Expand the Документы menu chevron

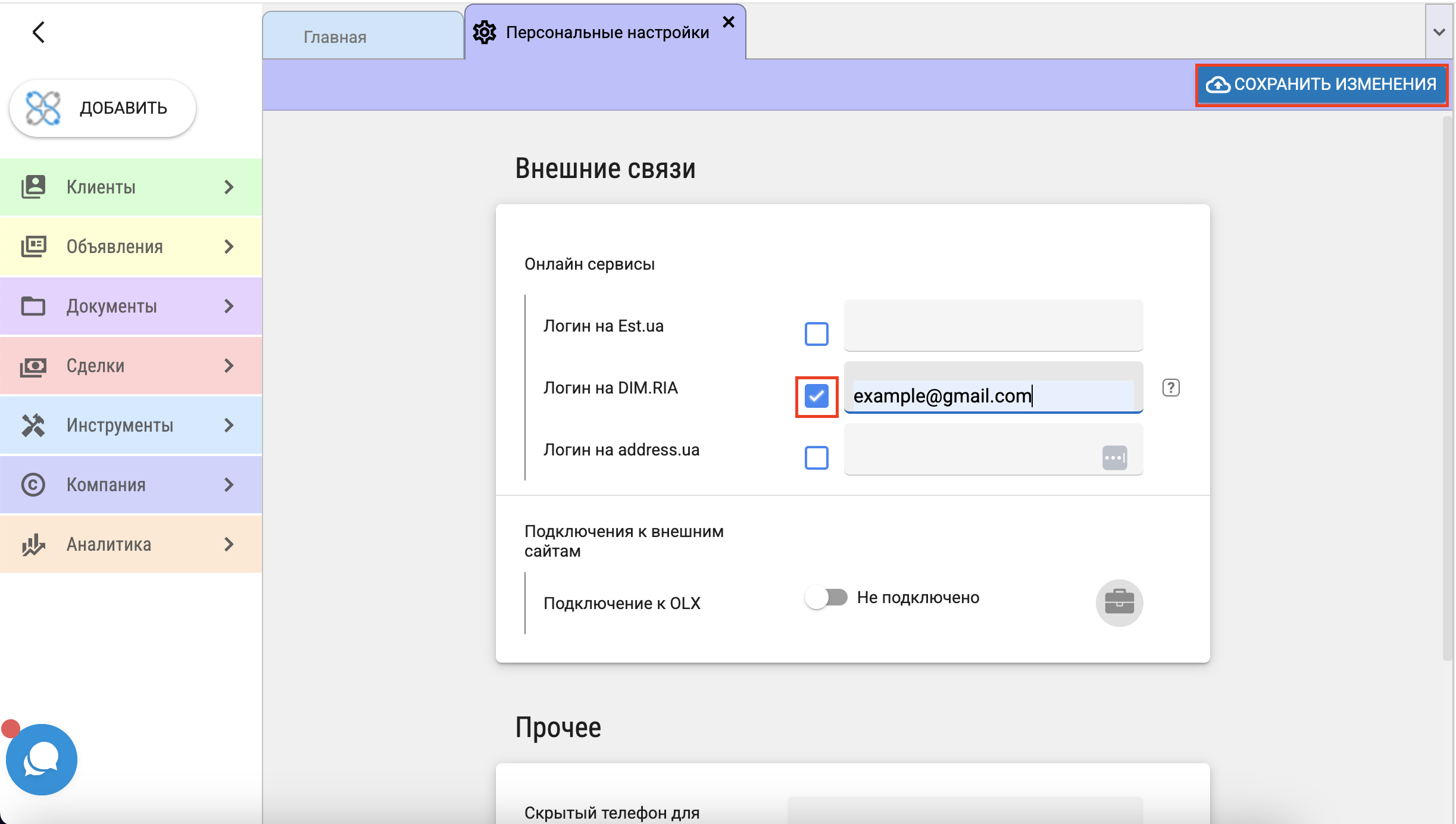229,306
